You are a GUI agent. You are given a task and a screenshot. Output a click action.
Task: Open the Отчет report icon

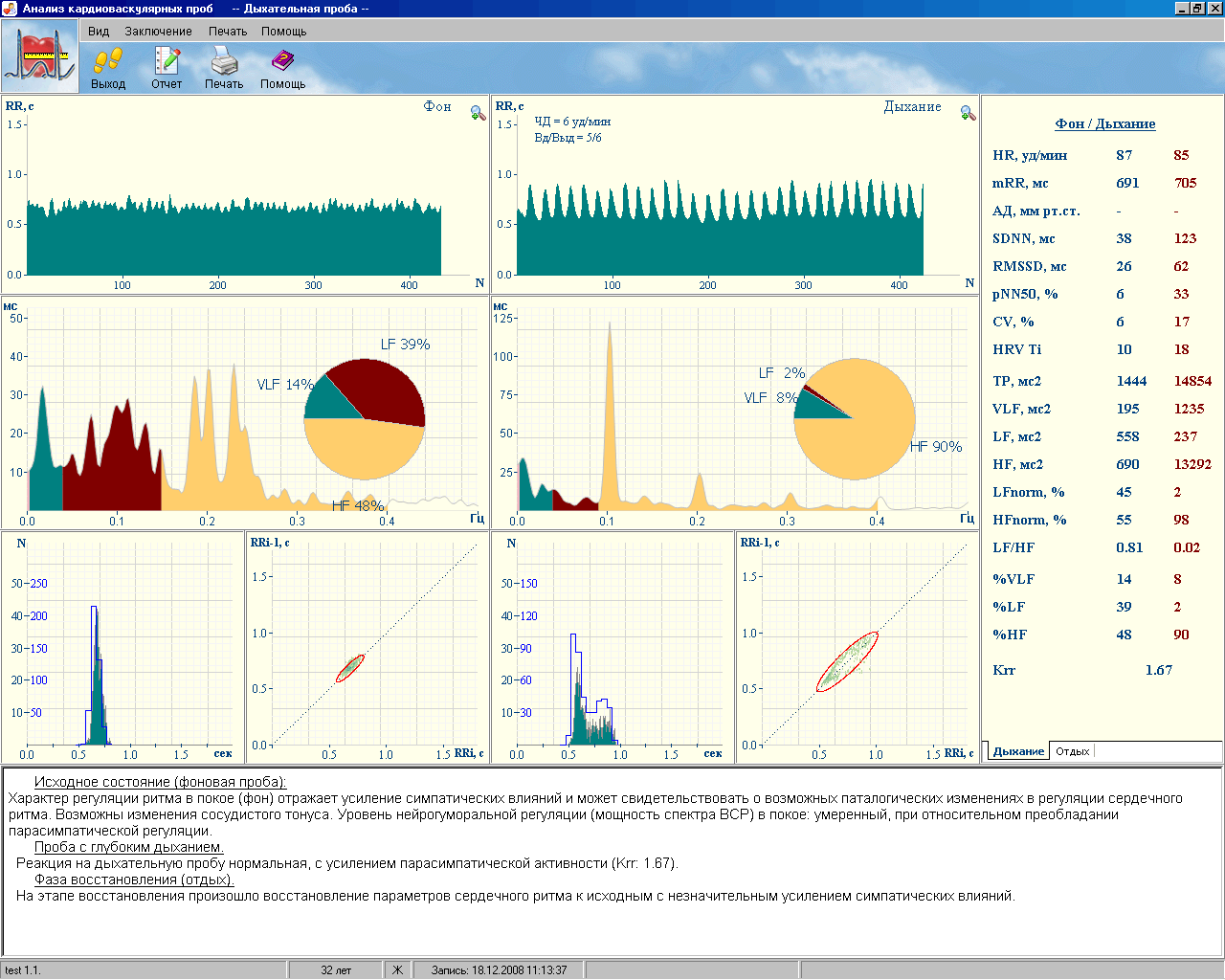[167, 61]
